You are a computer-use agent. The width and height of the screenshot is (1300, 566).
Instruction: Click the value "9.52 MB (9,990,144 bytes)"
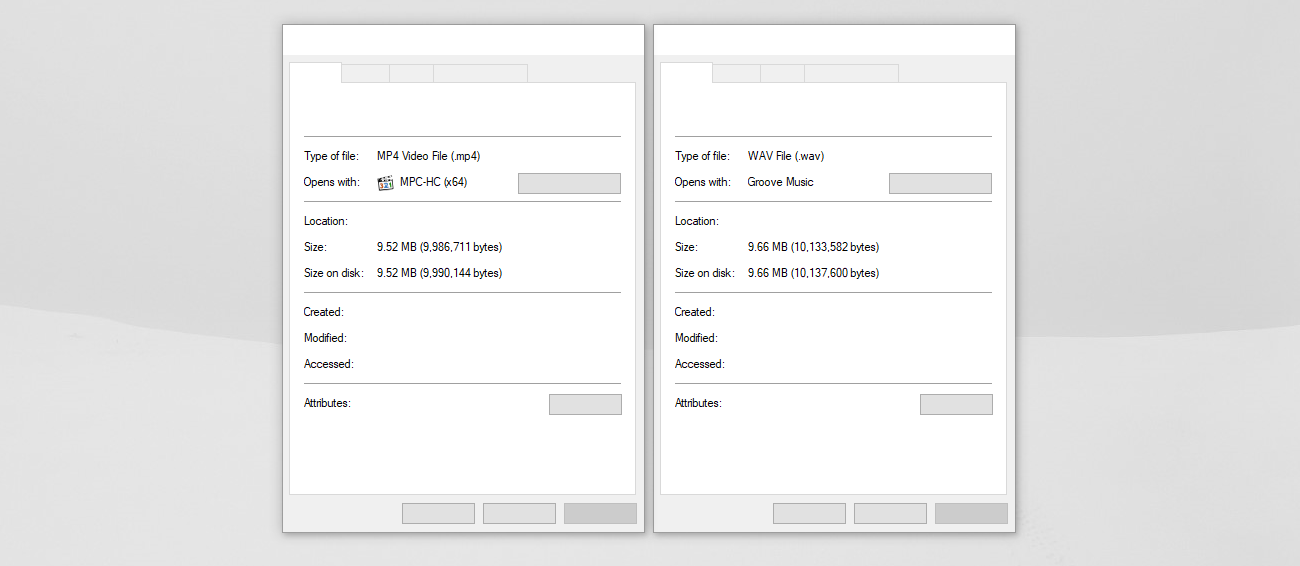pos(439,273)
